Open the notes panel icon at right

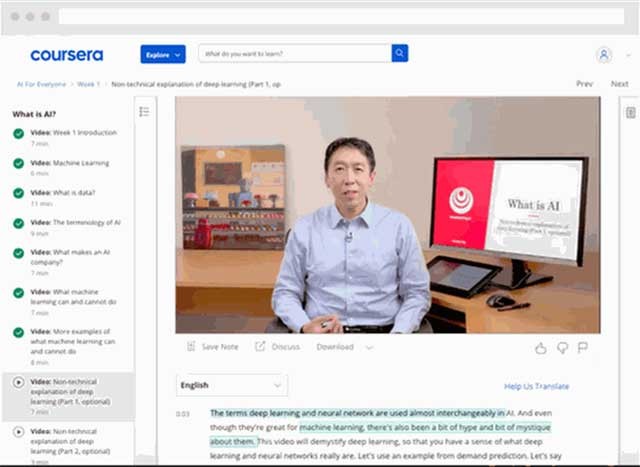(x=630, y=112)
